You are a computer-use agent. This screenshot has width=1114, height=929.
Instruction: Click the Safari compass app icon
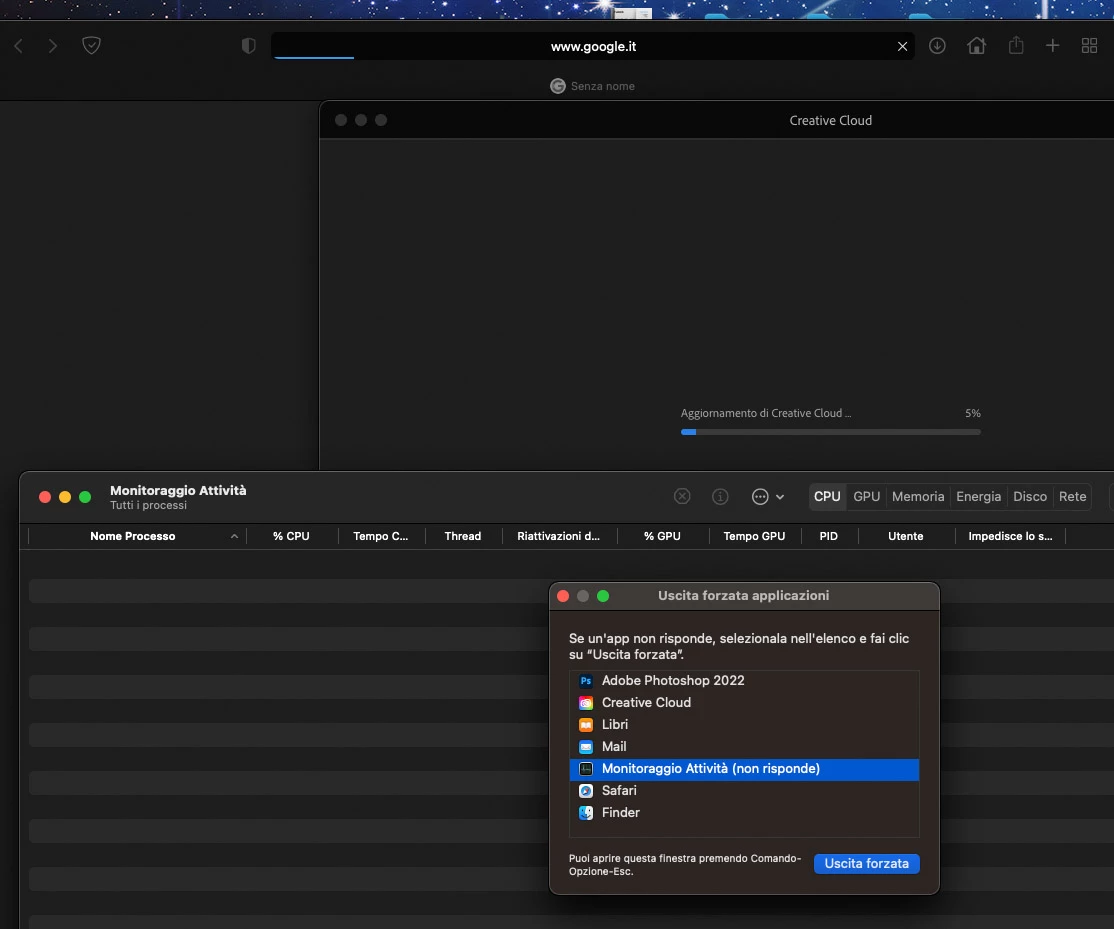point(585,791)
